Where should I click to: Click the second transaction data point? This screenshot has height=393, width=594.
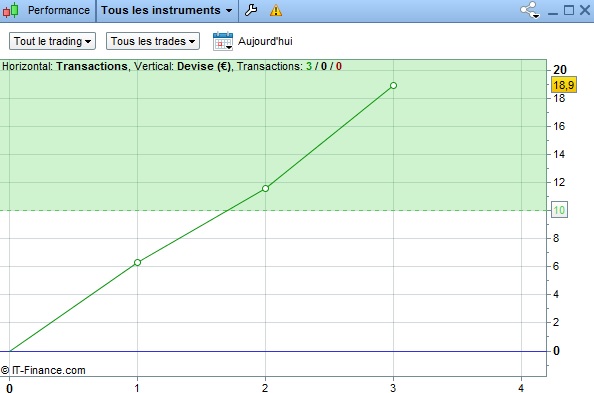(x=266, y=188)
